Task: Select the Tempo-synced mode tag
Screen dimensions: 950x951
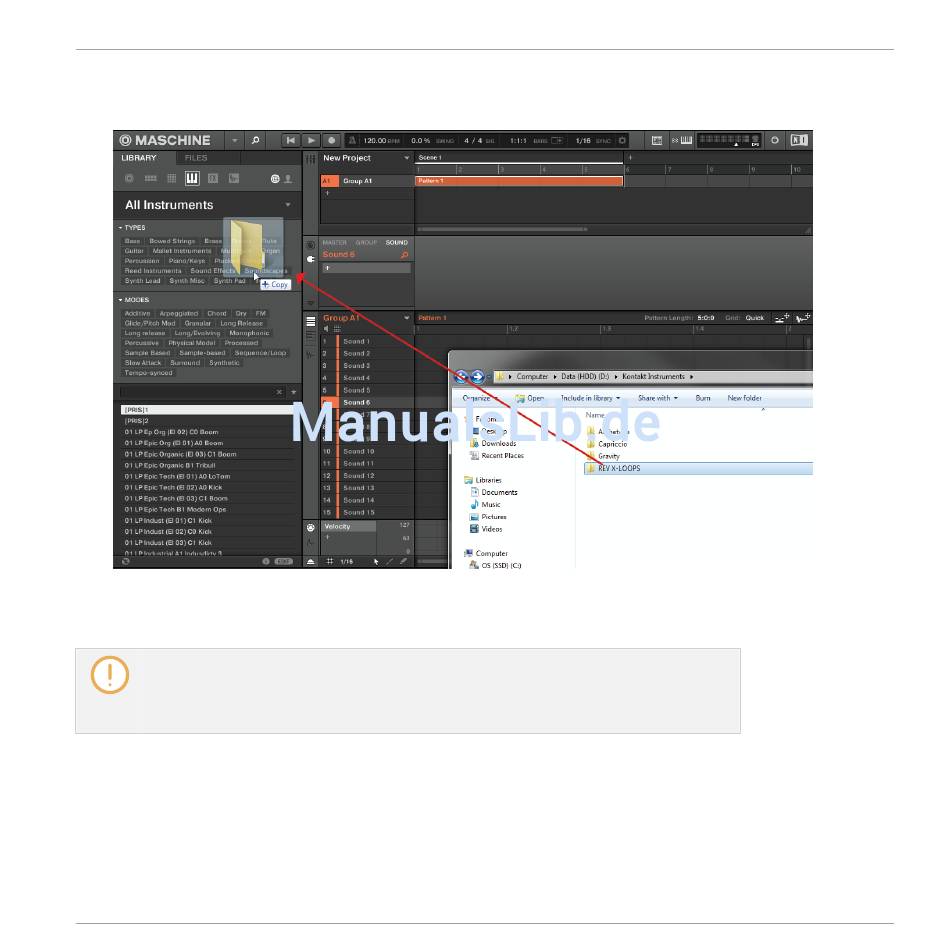Action: pyautogui.click(x=149, y=372)
